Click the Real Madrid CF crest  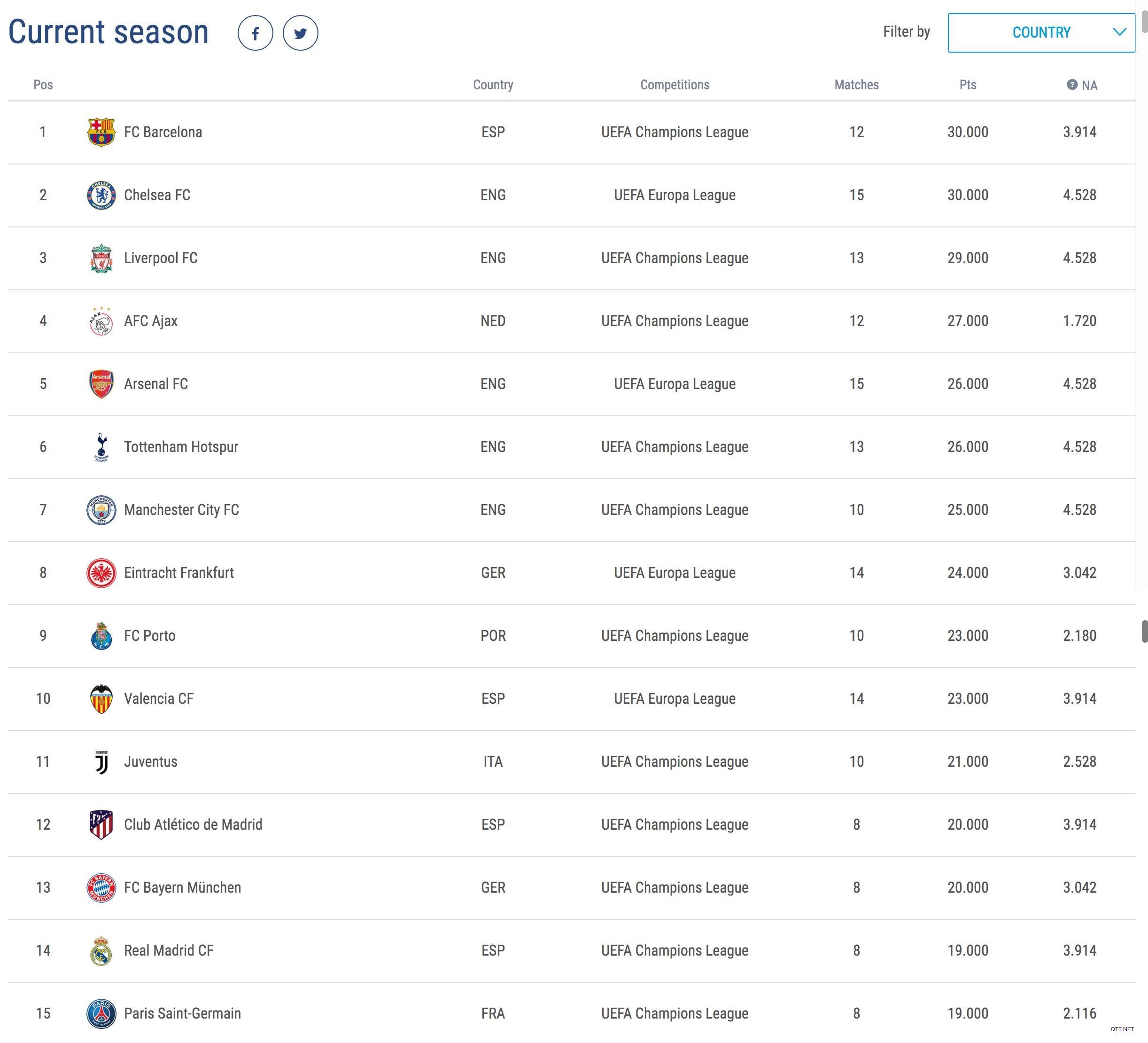pyautogui.click(x=101, y=951)
